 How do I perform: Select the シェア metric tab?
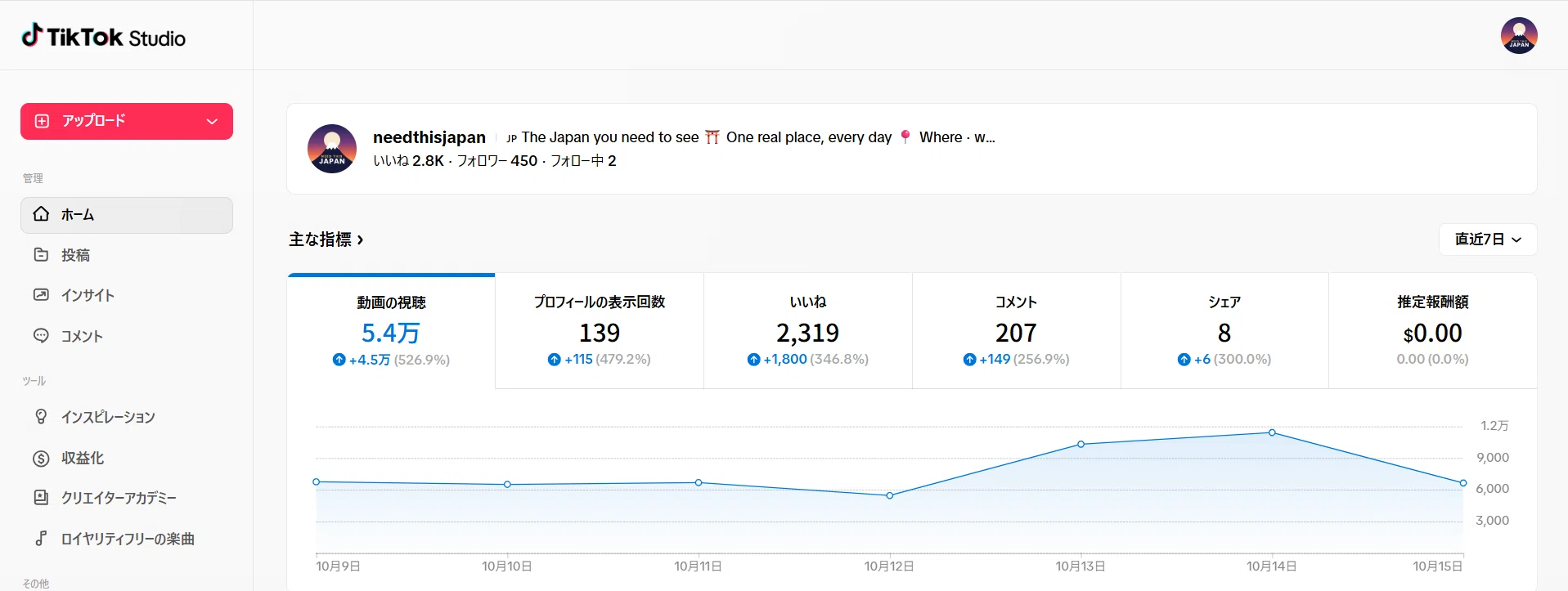[x=1224, y=331]
